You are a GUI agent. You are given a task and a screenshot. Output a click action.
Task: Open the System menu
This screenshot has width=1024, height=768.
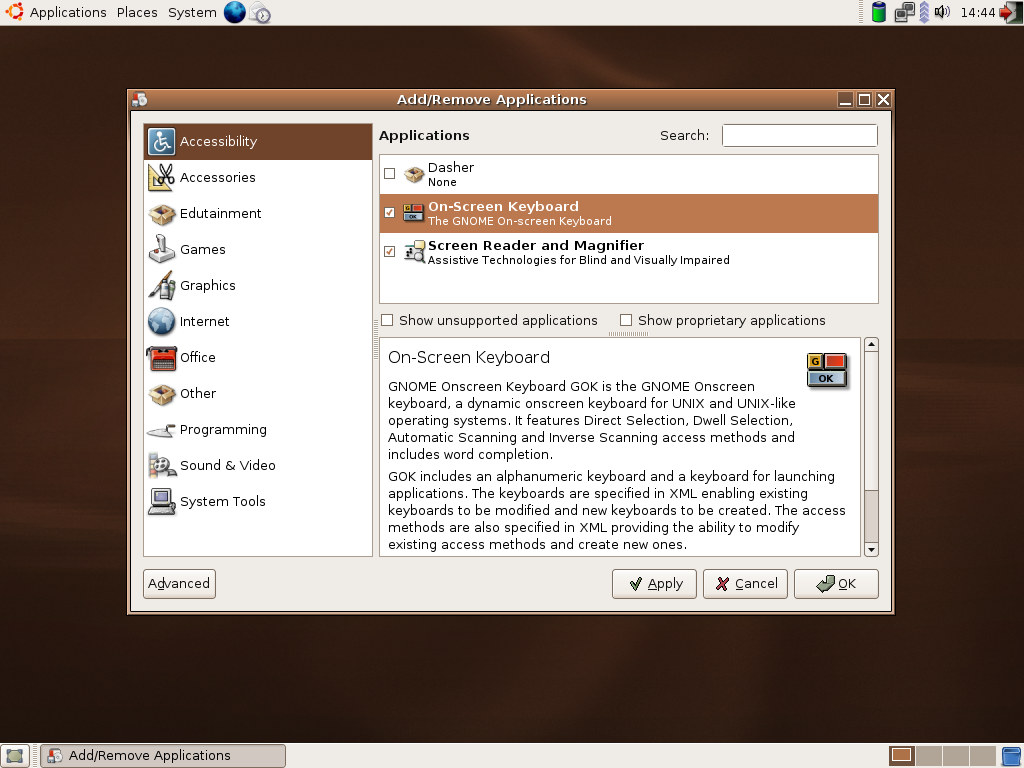tap(192, 12)
